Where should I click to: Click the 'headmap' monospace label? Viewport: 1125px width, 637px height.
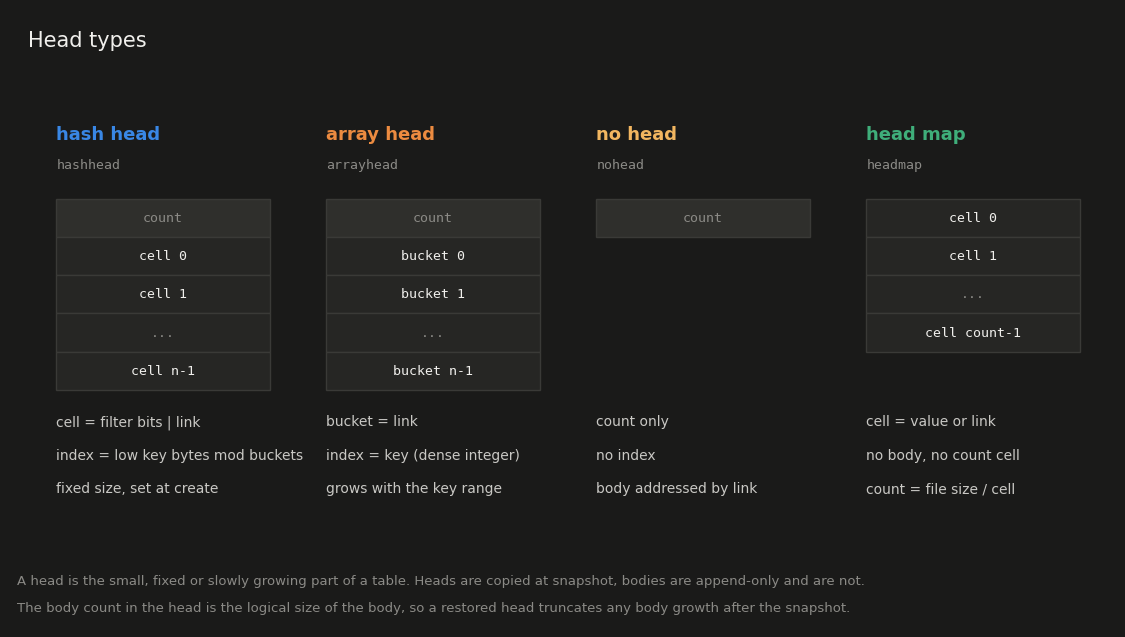click(x=894, y=165)
